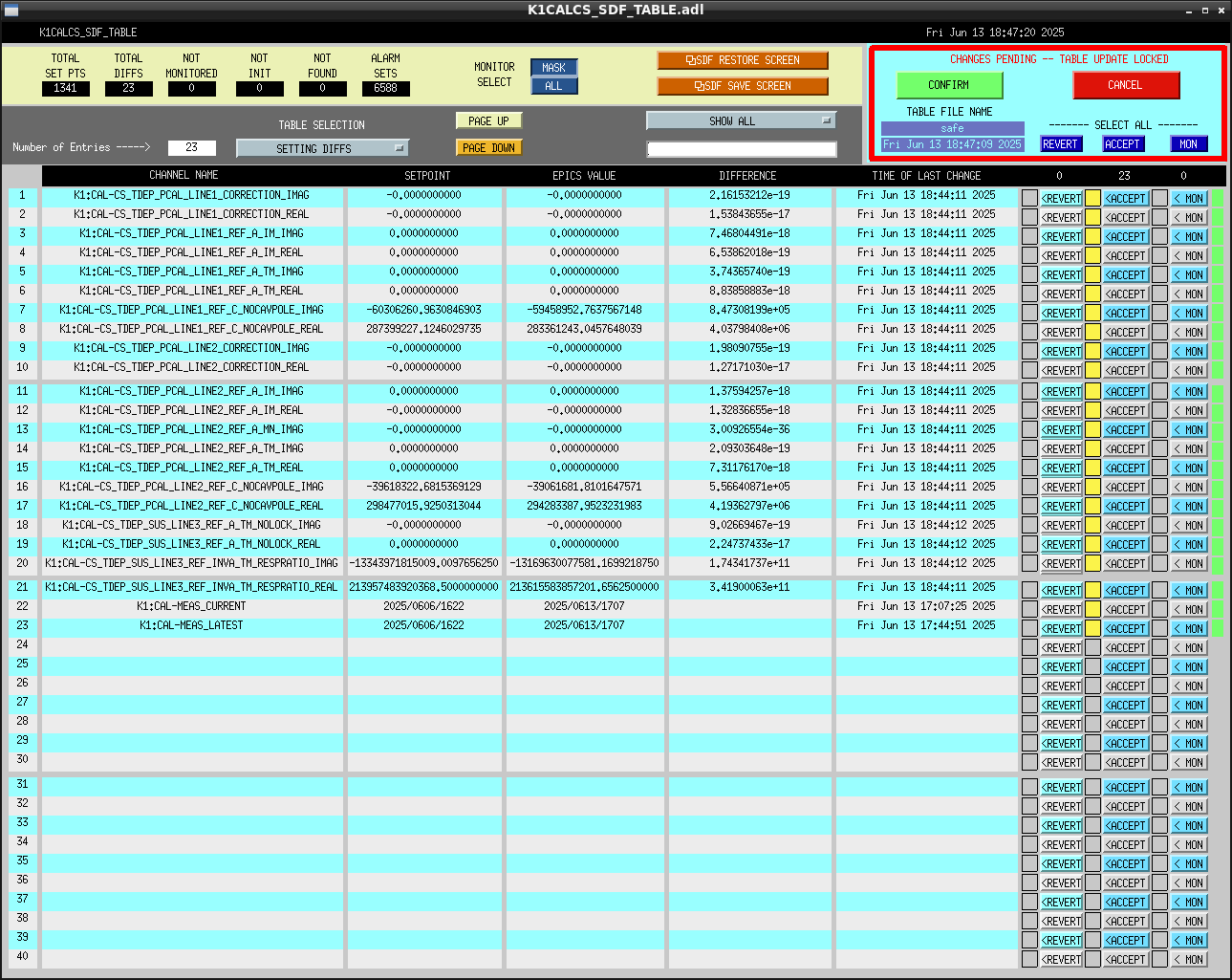The height and width of the screenshot is (980, 1232).
Task: Revert row 7 LINE1_REF_C_NOCAVPOLE_IMAG
Action: point(1061,314)
